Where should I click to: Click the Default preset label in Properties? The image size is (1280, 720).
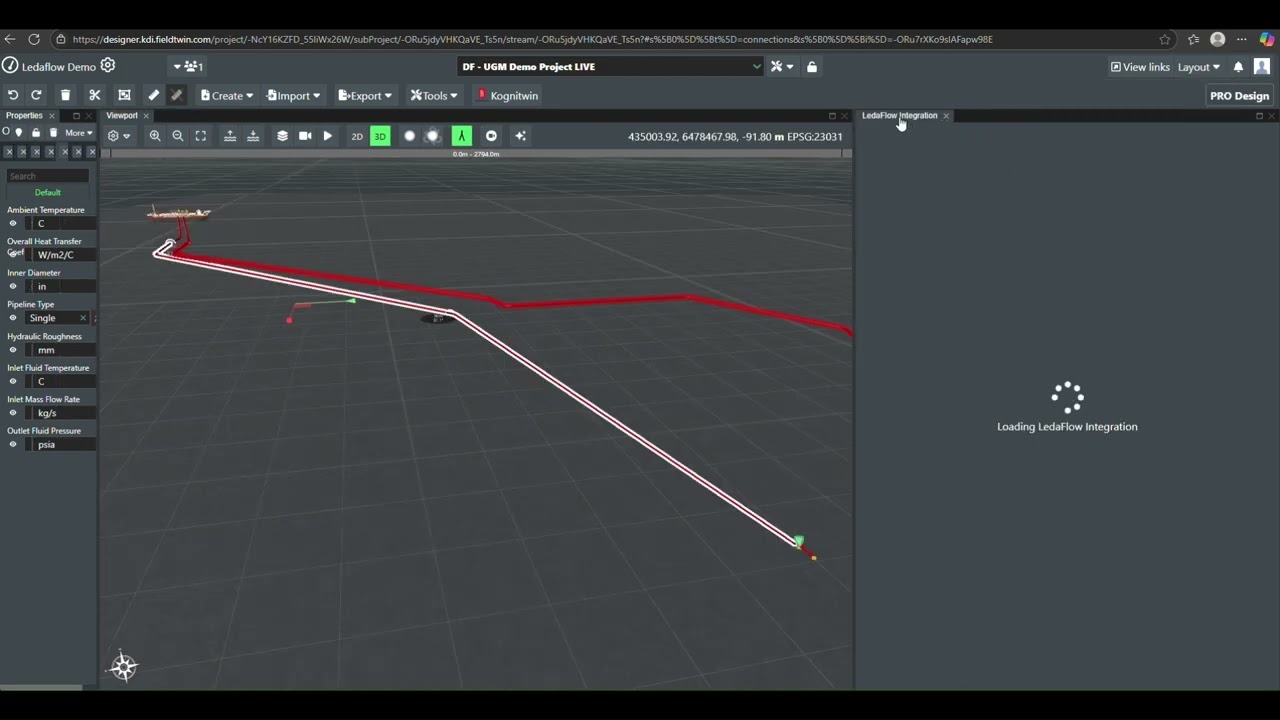(x=48, y=192)
